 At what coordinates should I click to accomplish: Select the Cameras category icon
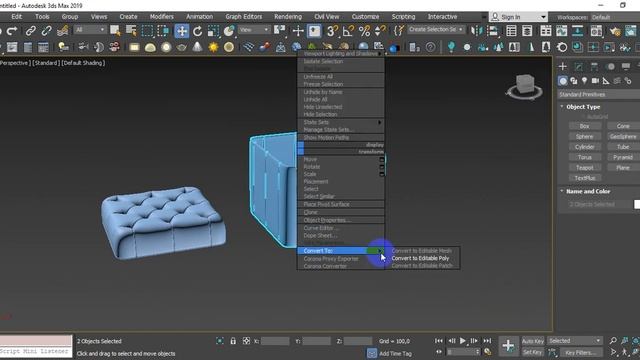[596, 81]
